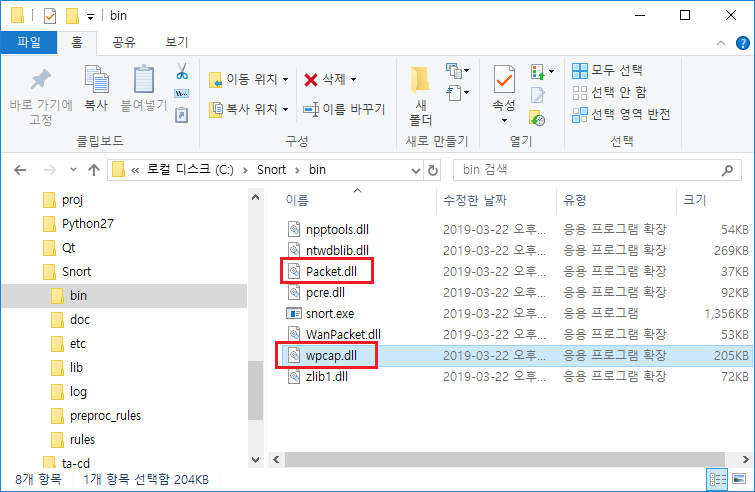Click the Copy (복사) icon in clipboard group
The image size is (755, 492).
pyautogui.click(x=96, y=80)
